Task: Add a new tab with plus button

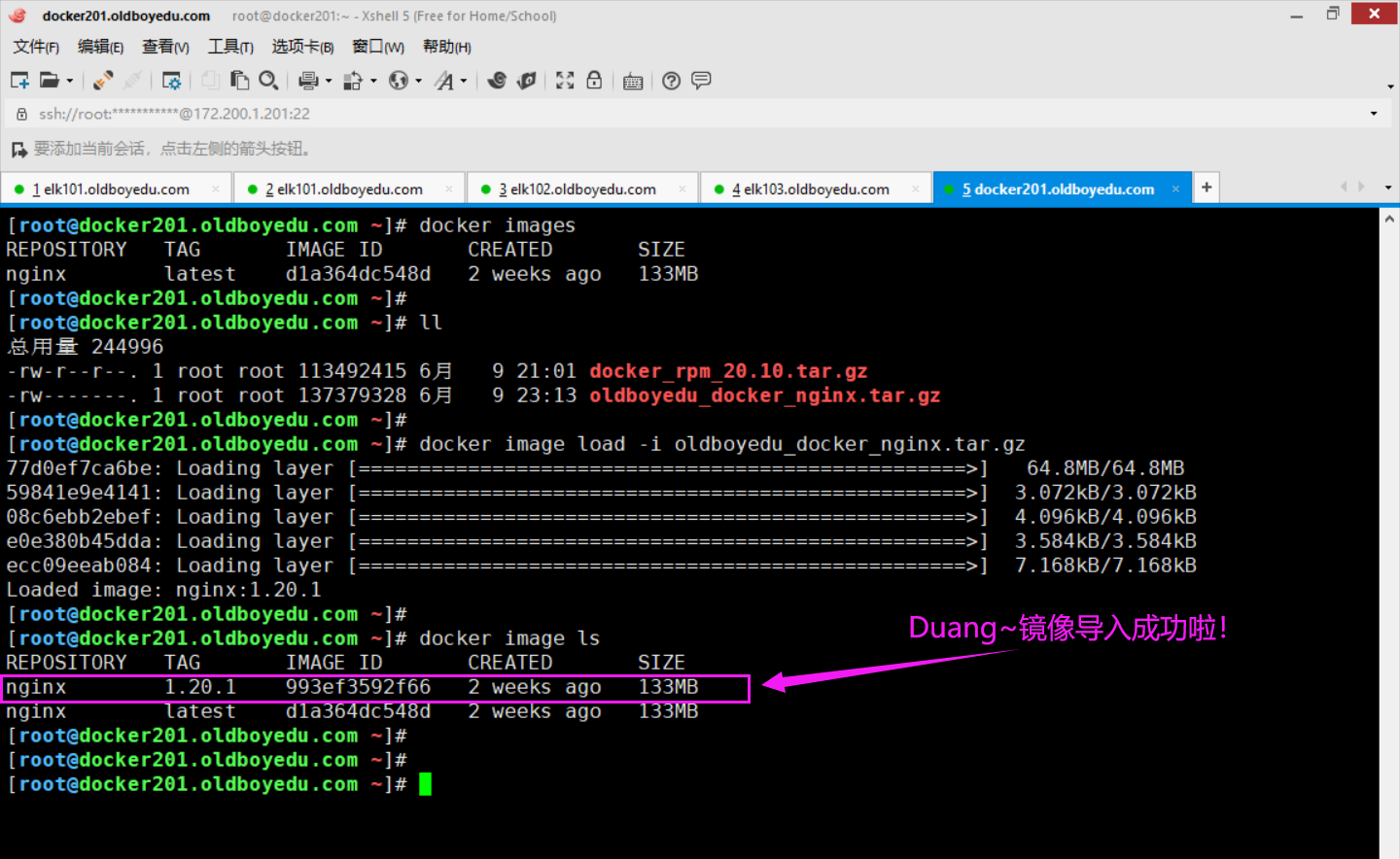Action: click(x=1207, y=187)
